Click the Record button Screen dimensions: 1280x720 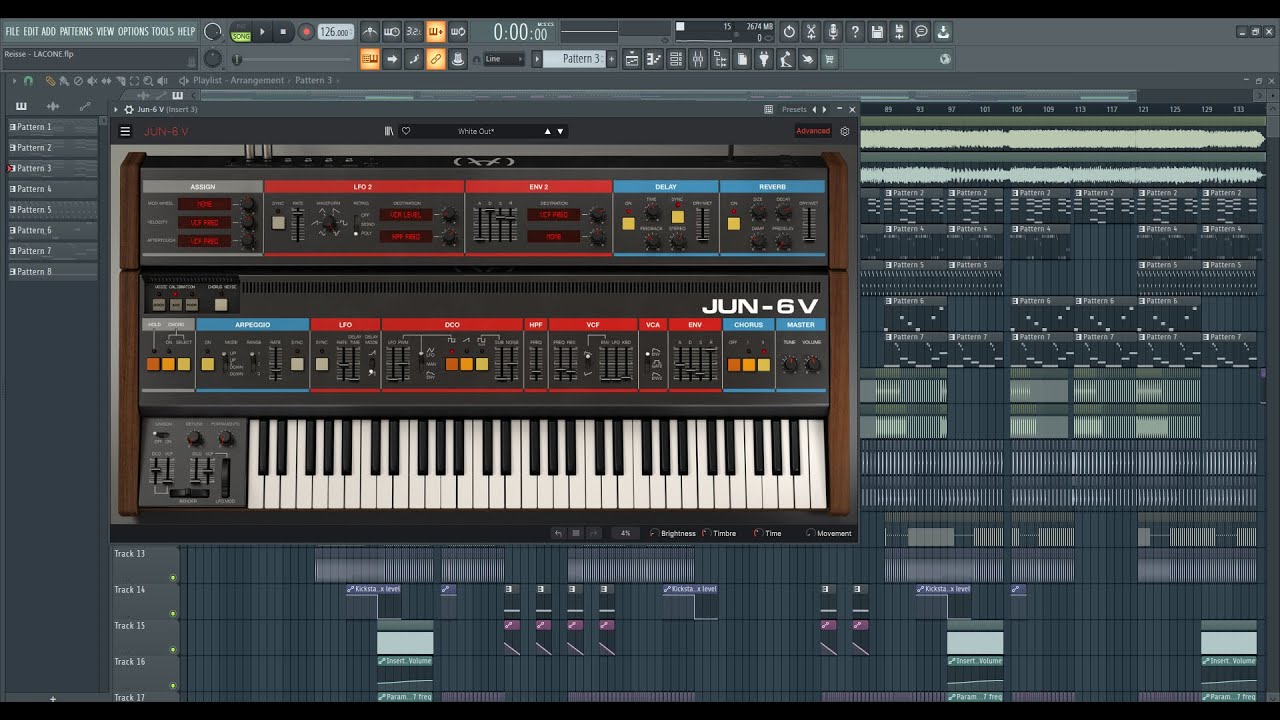[x=306, y=32]
